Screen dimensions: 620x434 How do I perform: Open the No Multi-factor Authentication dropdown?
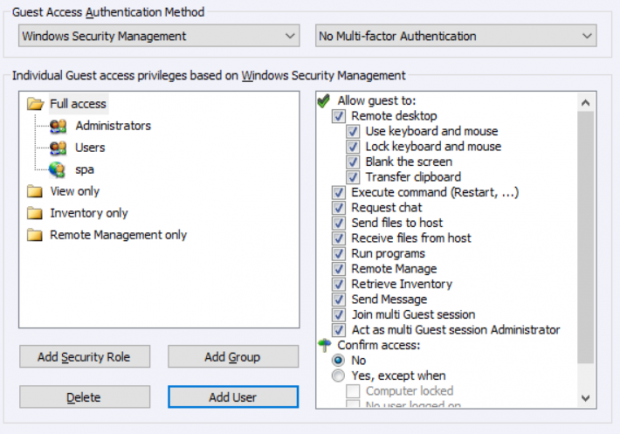click(x=455, y=36)
